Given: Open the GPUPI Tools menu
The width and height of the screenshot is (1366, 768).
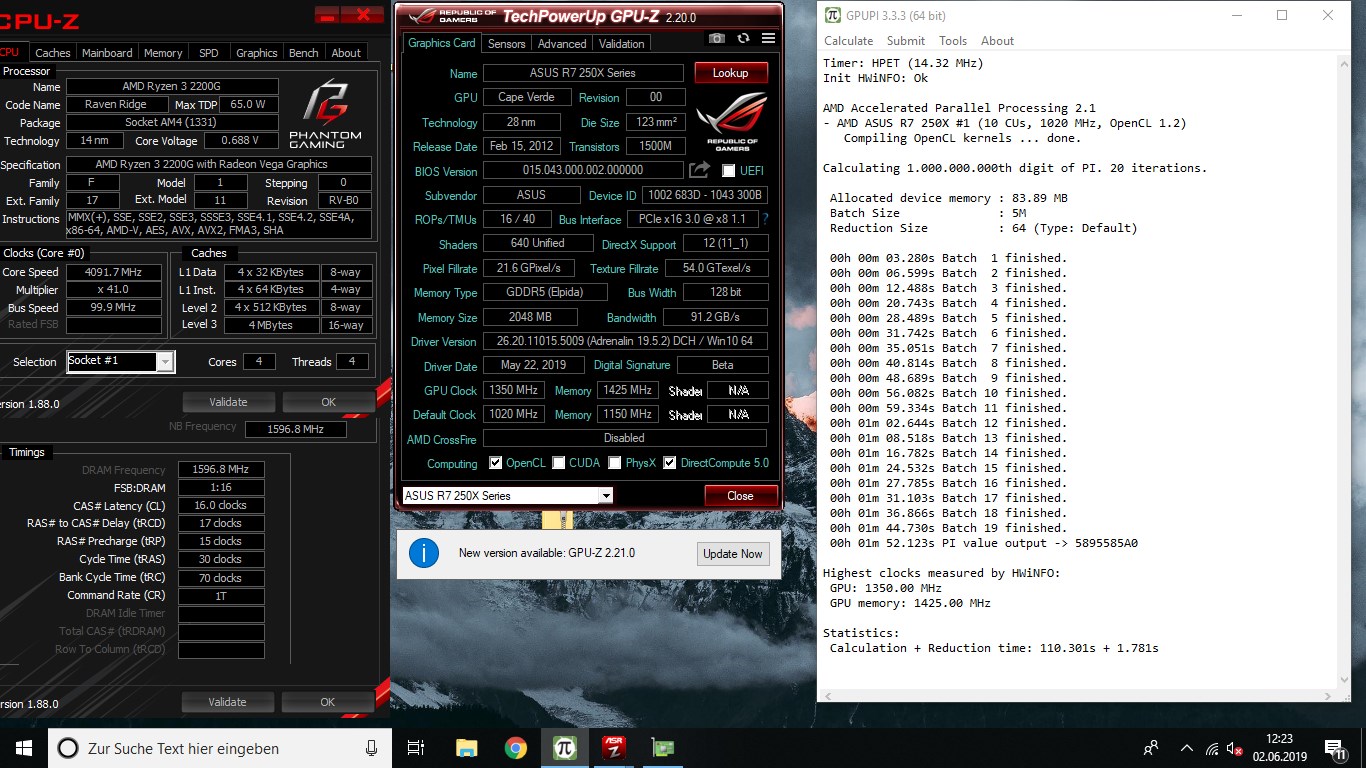Looking at the screenshot, I should 953,41.
